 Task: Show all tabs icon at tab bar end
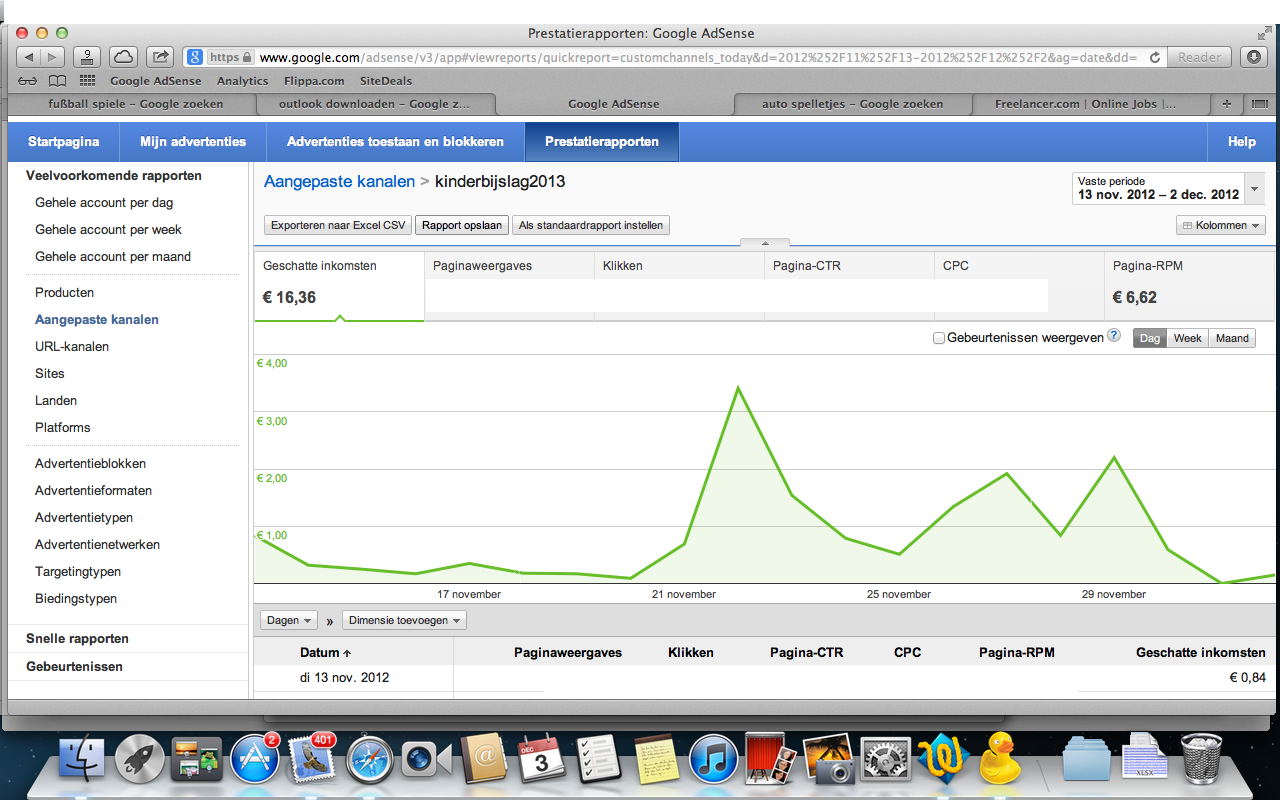click(x=1259, y=103)
